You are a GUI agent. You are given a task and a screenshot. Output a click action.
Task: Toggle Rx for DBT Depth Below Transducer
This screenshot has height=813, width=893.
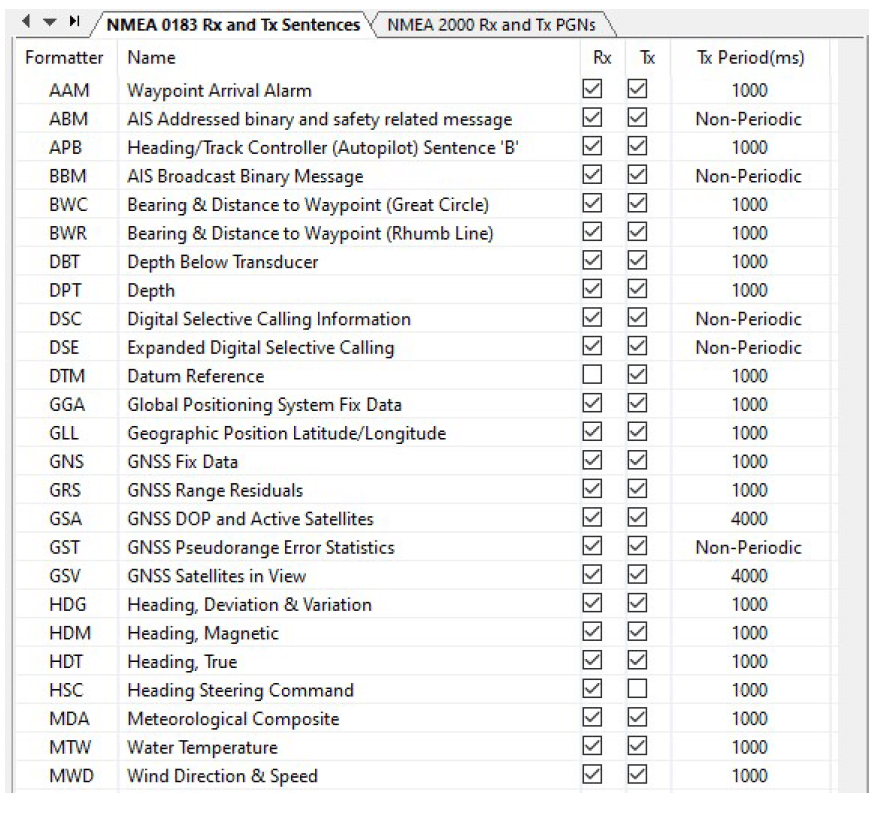pos(592,261)
